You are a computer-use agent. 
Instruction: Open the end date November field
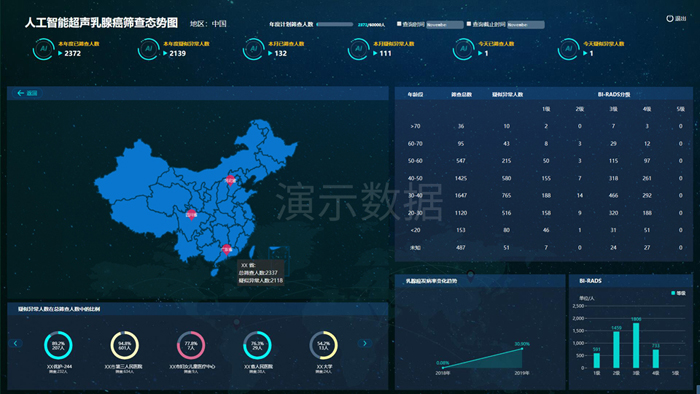(x=525, y=25)
